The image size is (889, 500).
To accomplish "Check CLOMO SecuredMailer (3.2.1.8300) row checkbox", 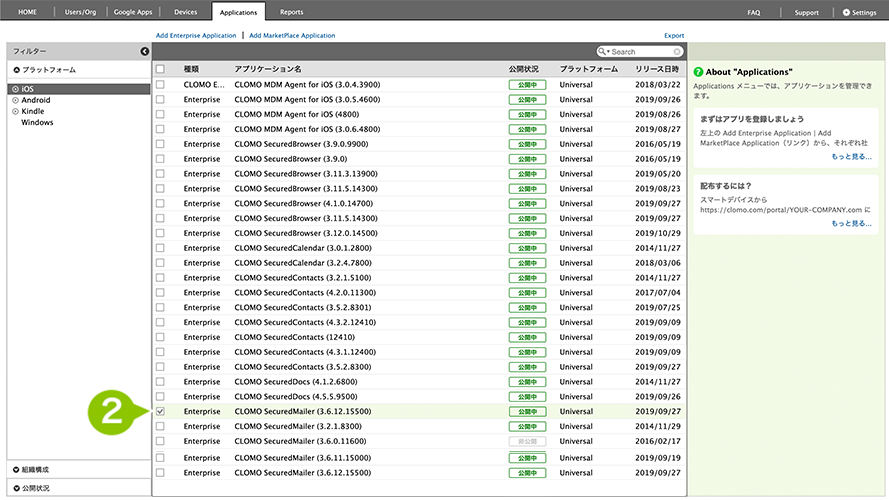I will [160, 426].
